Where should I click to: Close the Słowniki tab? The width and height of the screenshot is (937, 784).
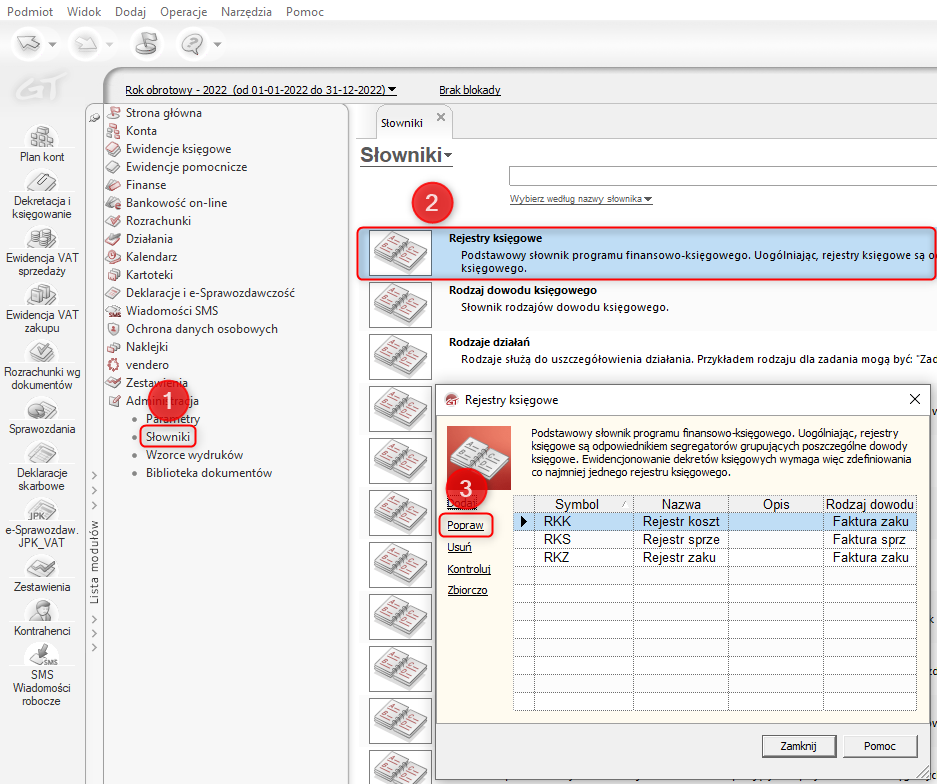point(441,117)
